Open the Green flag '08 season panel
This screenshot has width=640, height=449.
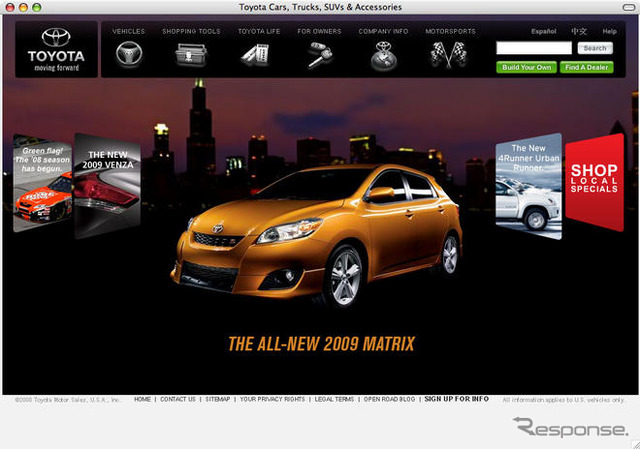pos(42,183)
